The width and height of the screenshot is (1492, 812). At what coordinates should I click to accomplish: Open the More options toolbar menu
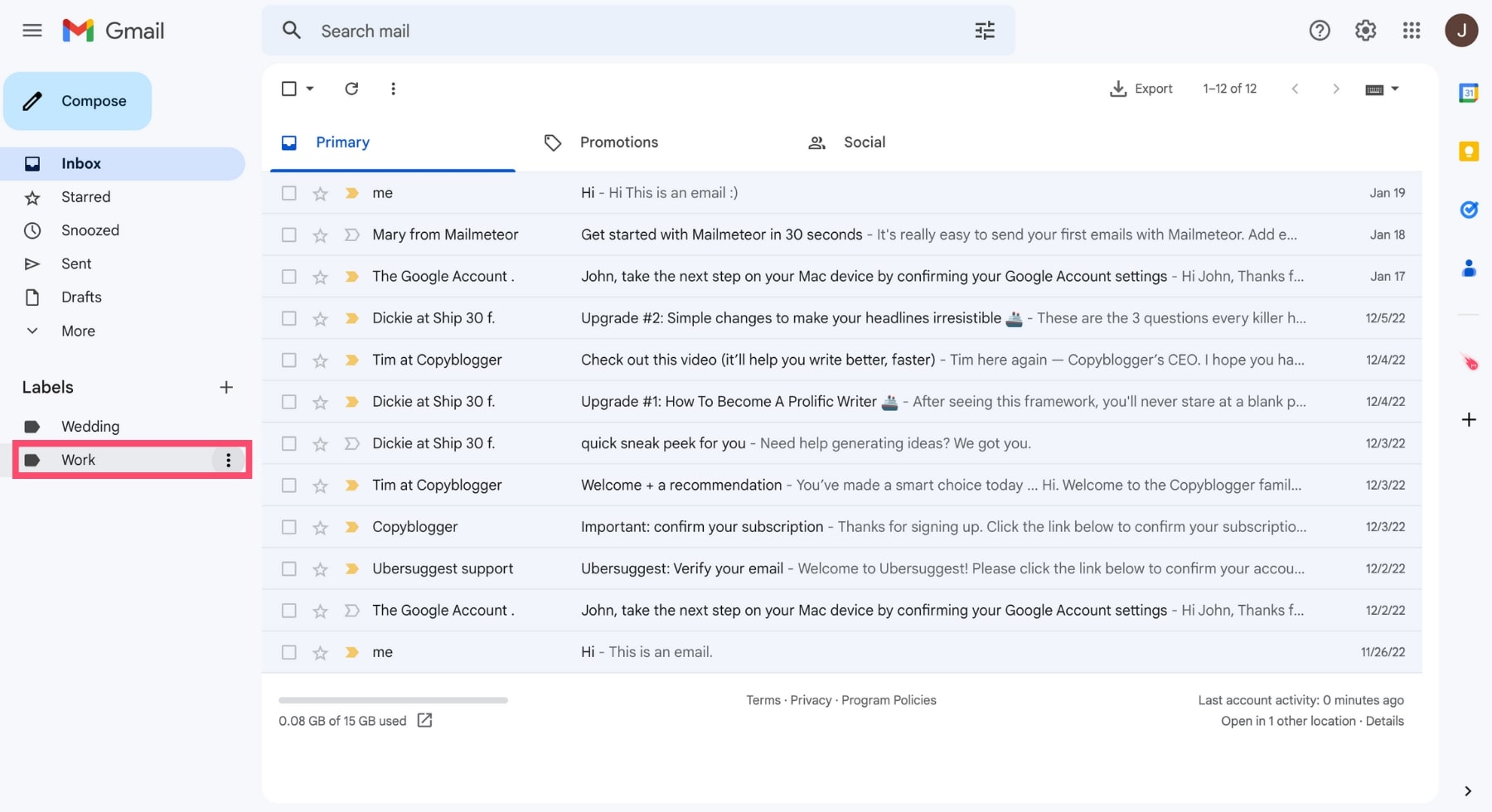coord(393,89)
